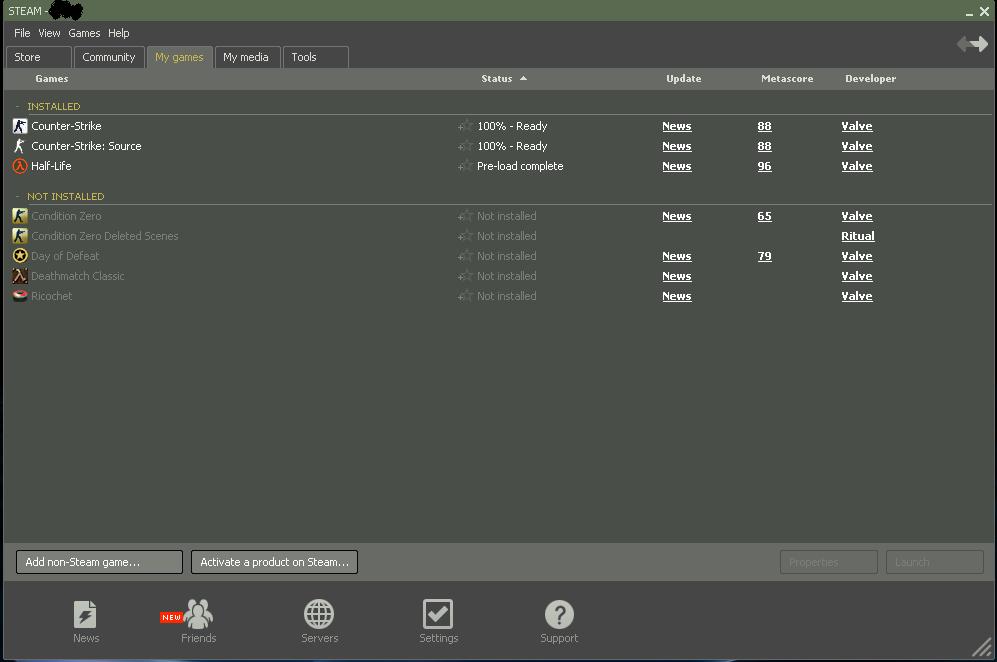The image size is (997, 662).
Task: Click the Launch button
Action: [x=935, y=562]
